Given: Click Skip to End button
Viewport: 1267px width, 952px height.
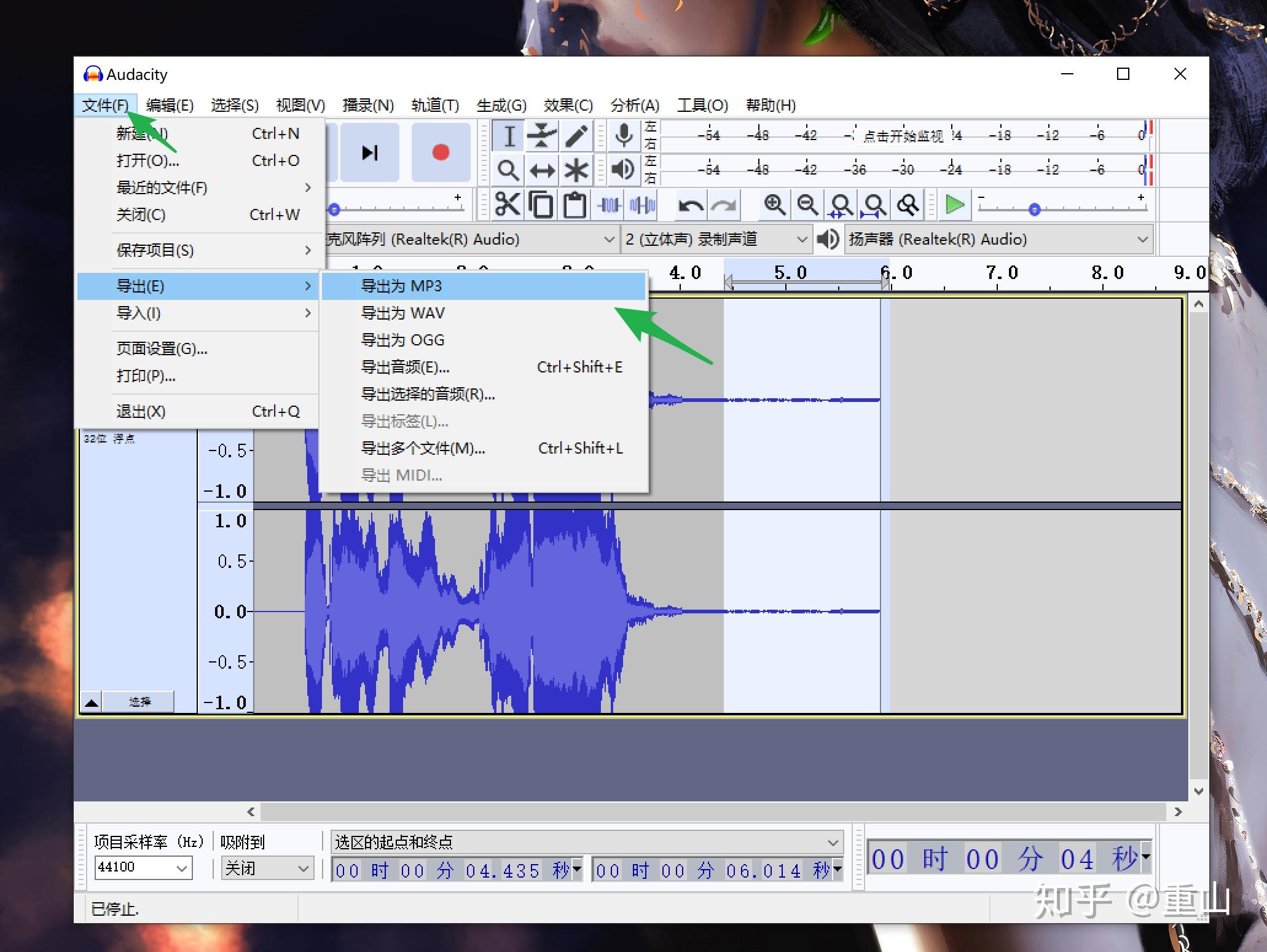Looking at the screenshot, I should pyautogui.click(x=370, y=152).
